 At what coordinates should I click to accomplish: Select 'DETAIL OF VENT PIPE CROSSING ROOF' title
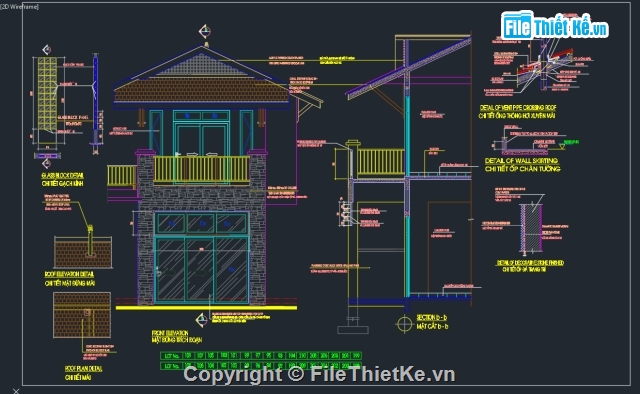point(518,108)
